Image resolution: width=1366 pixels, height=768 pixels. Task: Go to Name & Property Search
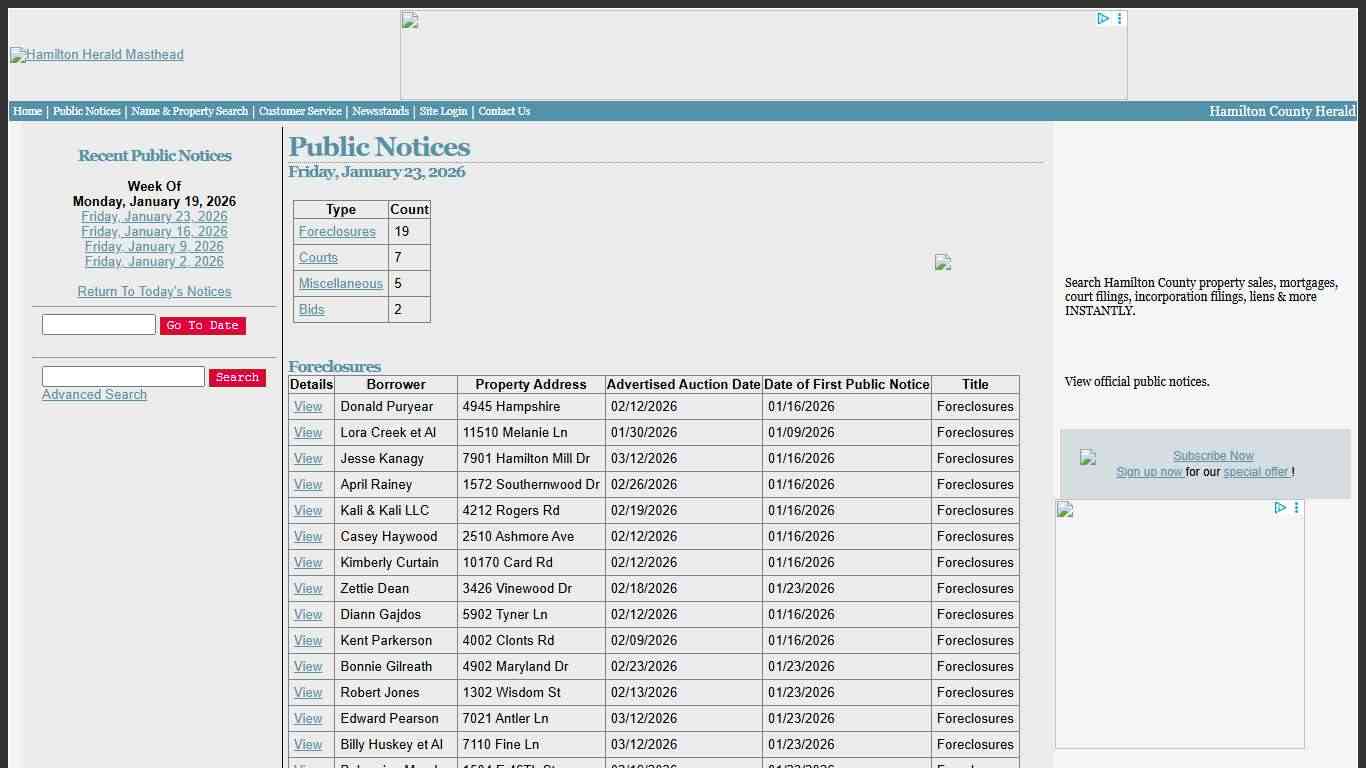point(189,111)
